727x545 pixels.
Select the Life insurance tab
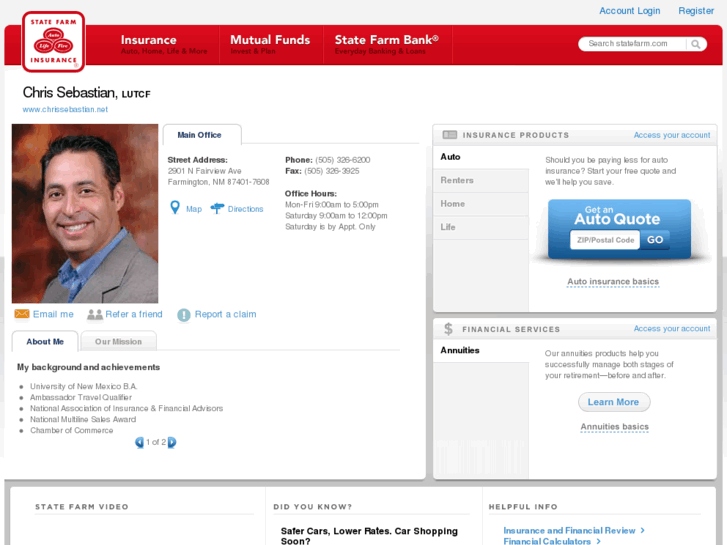point(448,227)
